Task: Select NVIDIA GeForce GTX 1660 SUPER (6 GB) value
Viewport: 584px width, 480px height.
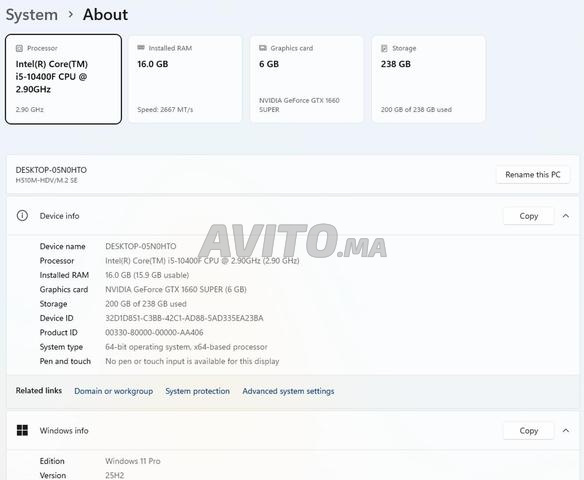Action: [x=176, y=289]
